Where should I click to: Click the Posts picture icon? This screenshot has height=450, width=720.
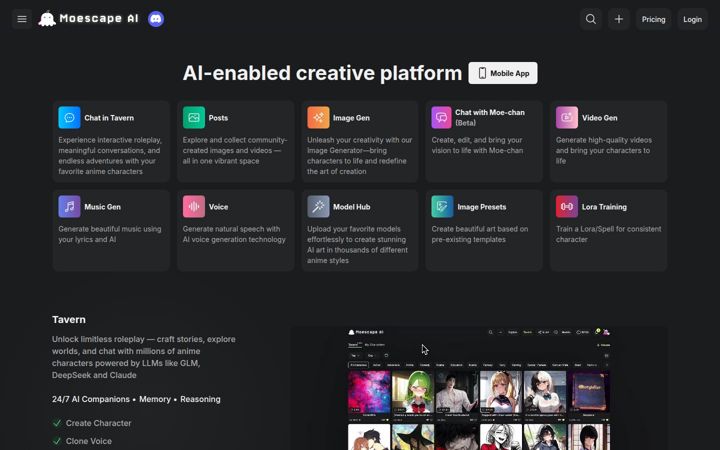pyautogui.click(x=194, y=118)
